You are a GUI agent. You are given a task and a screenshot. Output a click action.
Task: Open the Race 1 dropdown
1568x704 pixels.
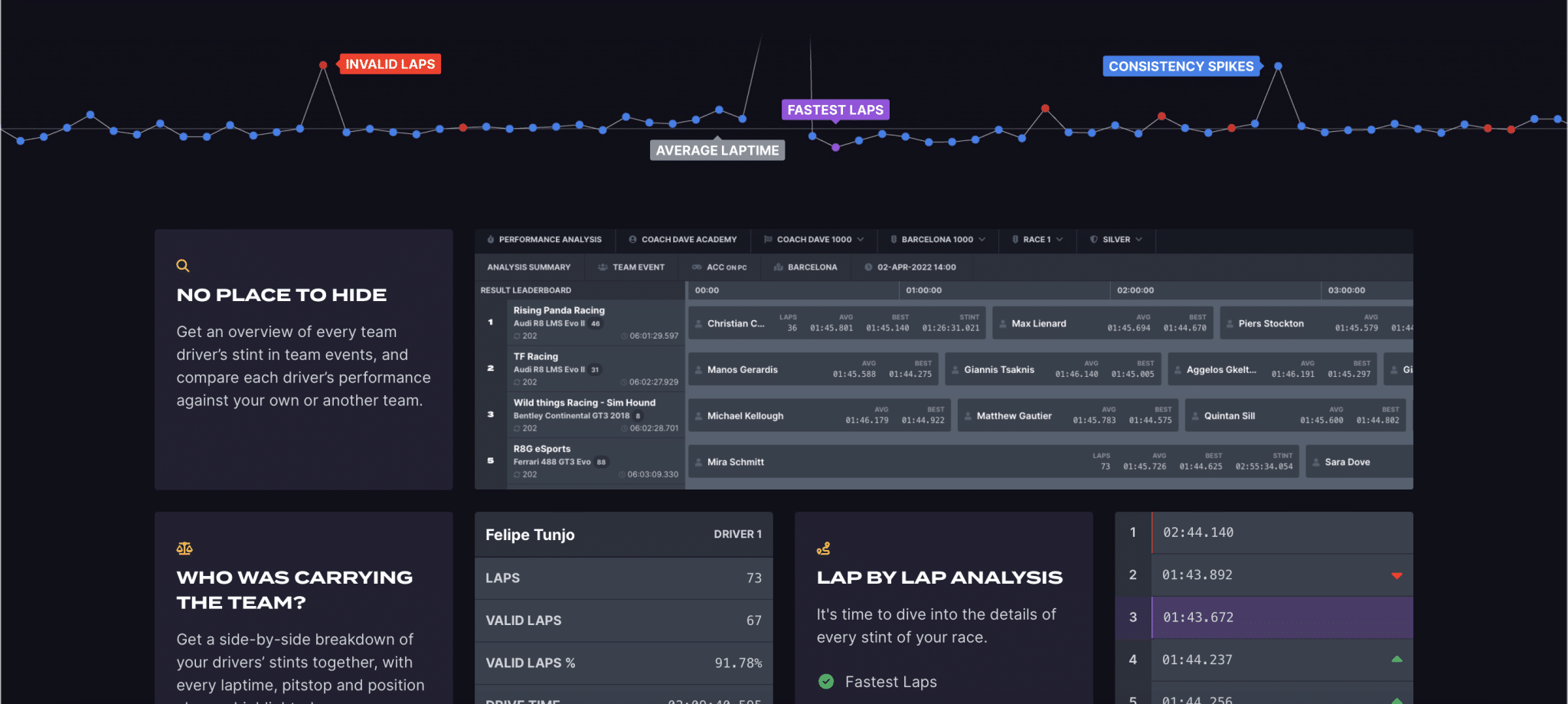coord(1037,240)
